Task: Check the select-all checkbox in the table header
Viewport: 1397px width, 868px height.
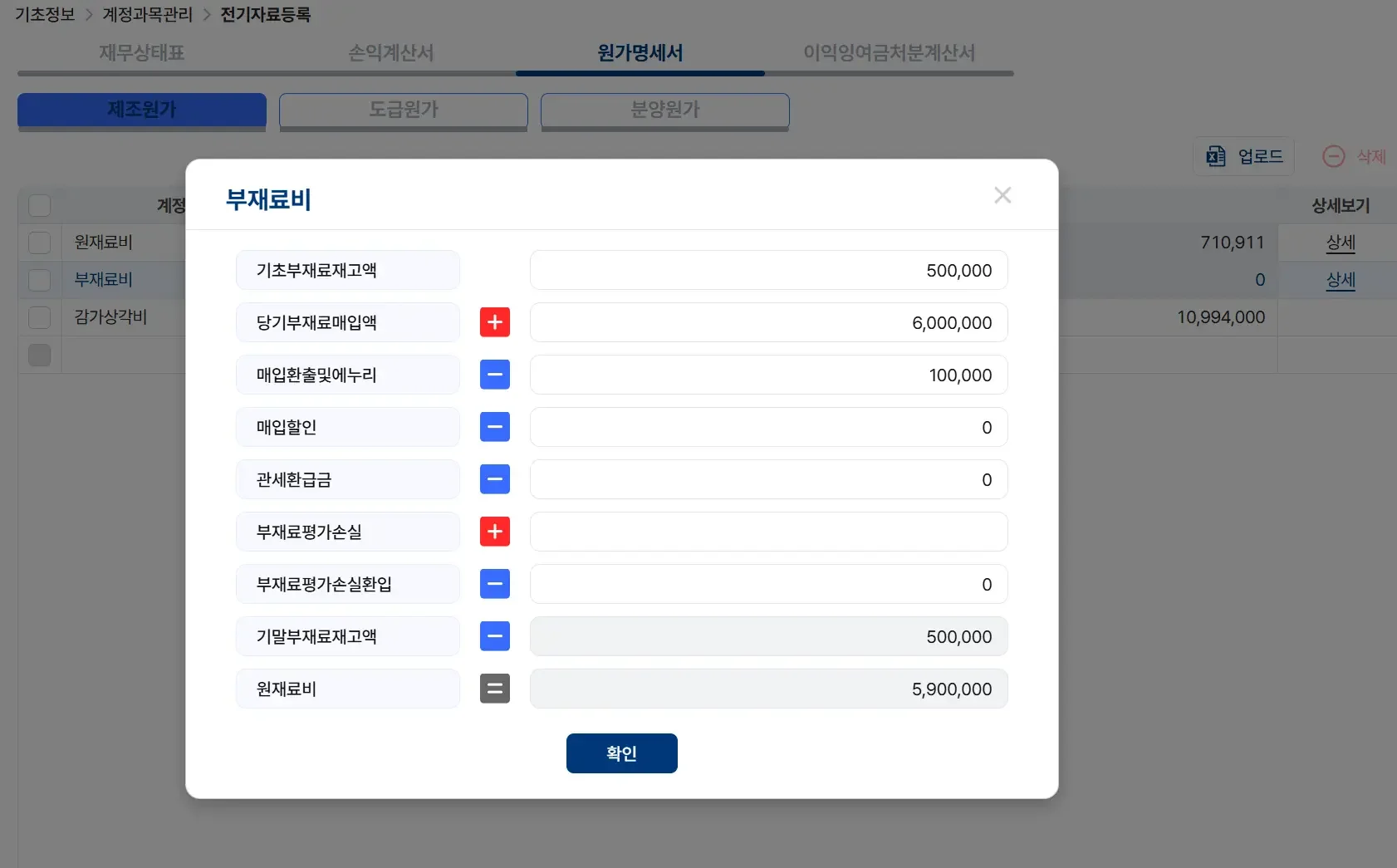Action: point(39,205)
